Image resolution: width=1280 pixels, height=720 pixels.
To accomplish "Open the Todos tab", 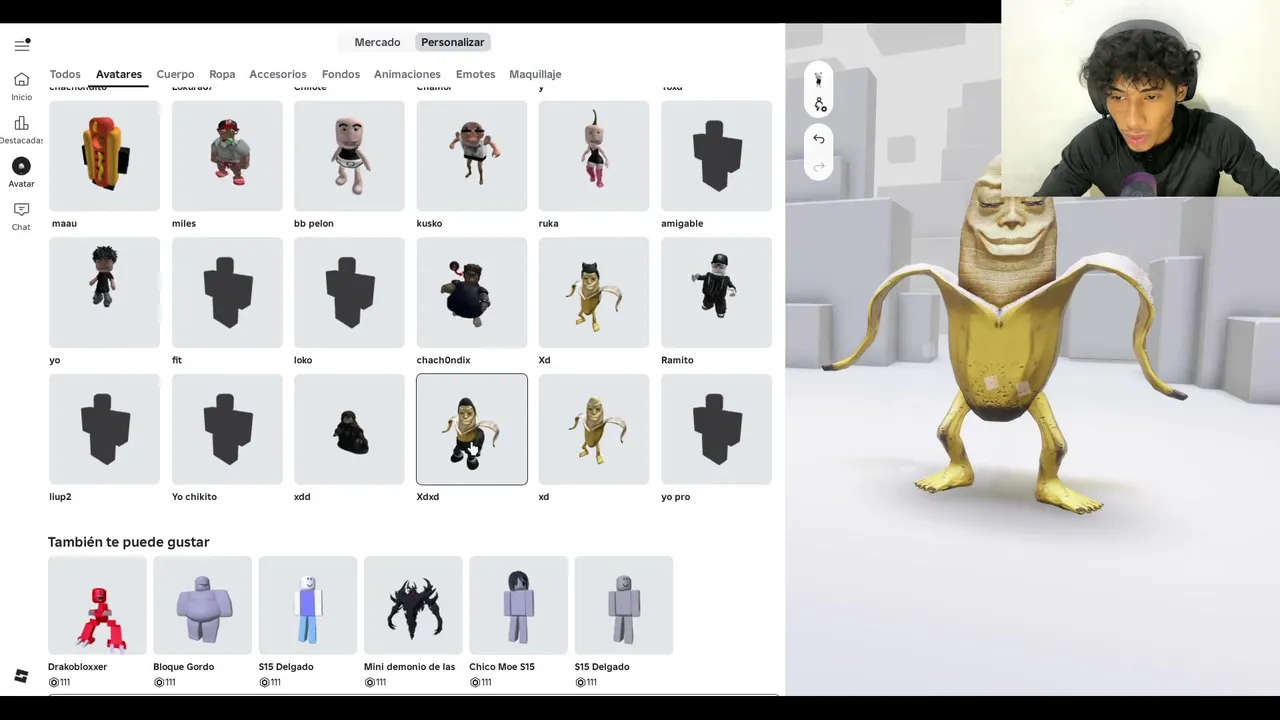I will tap(65, 74).
